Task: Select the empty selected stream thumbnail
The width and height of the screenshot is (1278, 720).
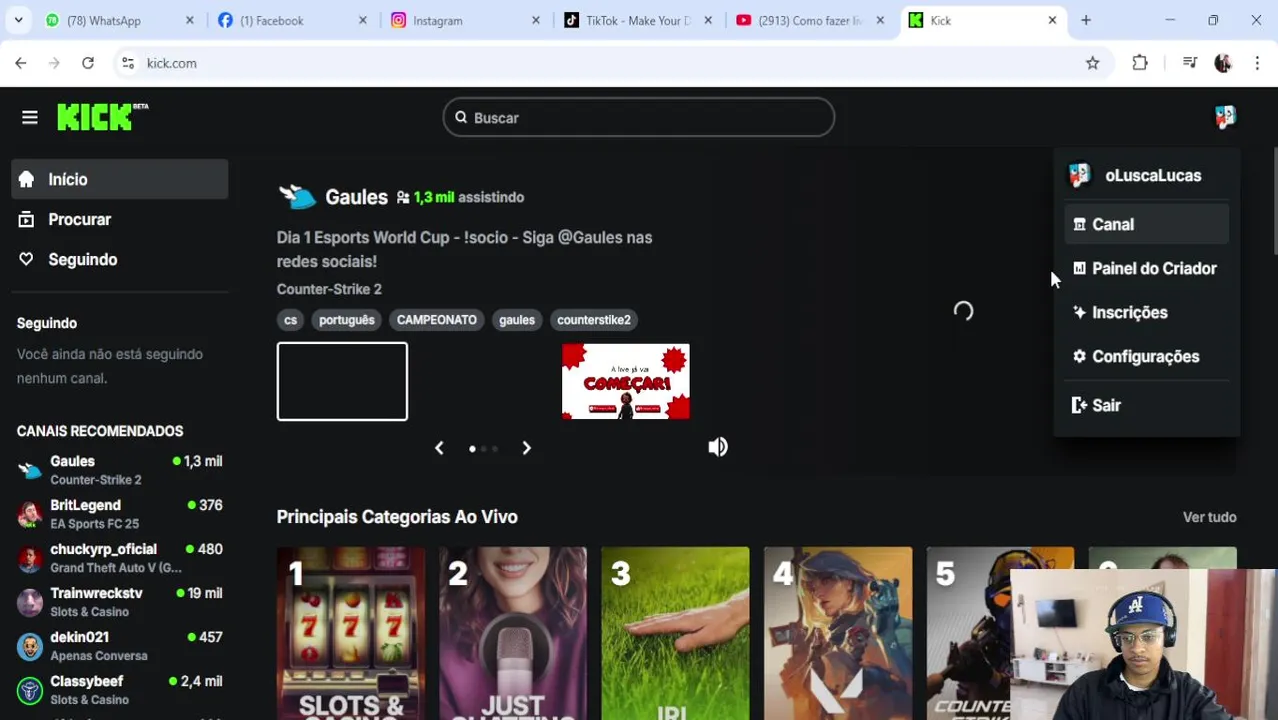Action: pyautogui.click(x=342, y=381)
